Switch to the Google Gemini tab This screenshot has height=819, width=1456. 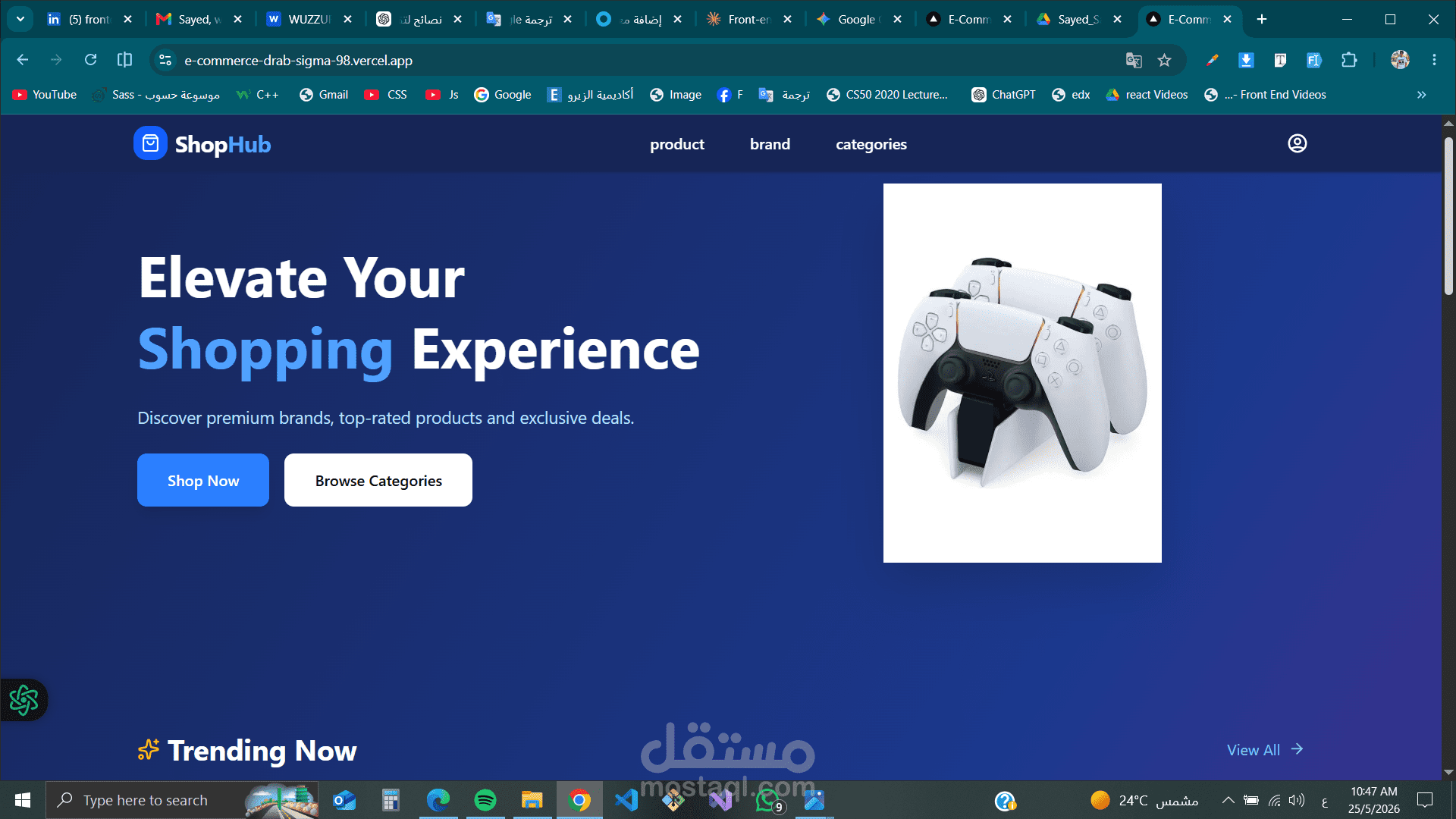point(850,19)
